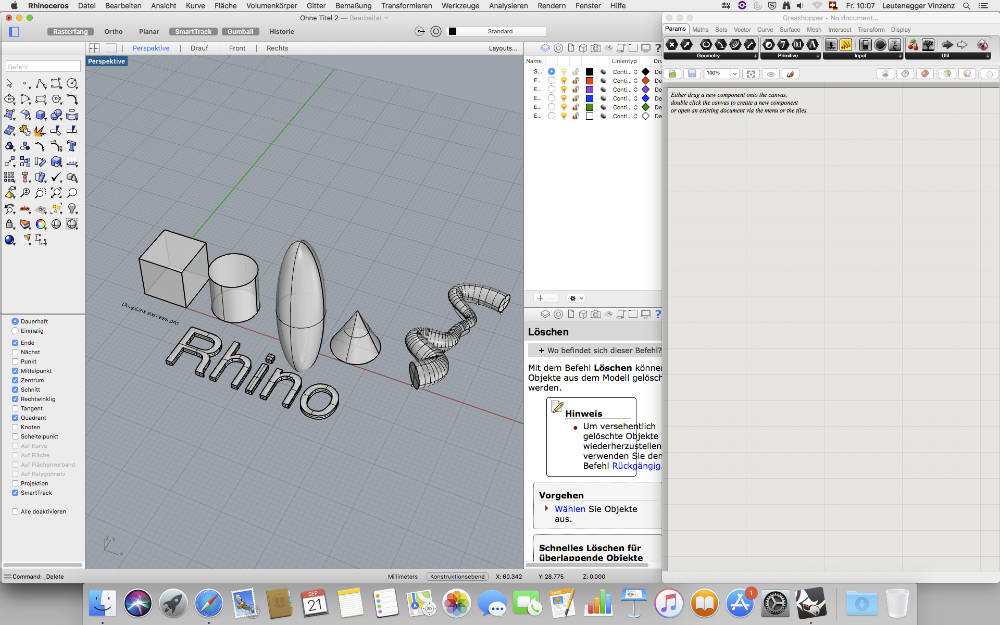The height and width of the screenshot is (625, 1000).
Task: Click the Wählen link in help
Action: 570,509
